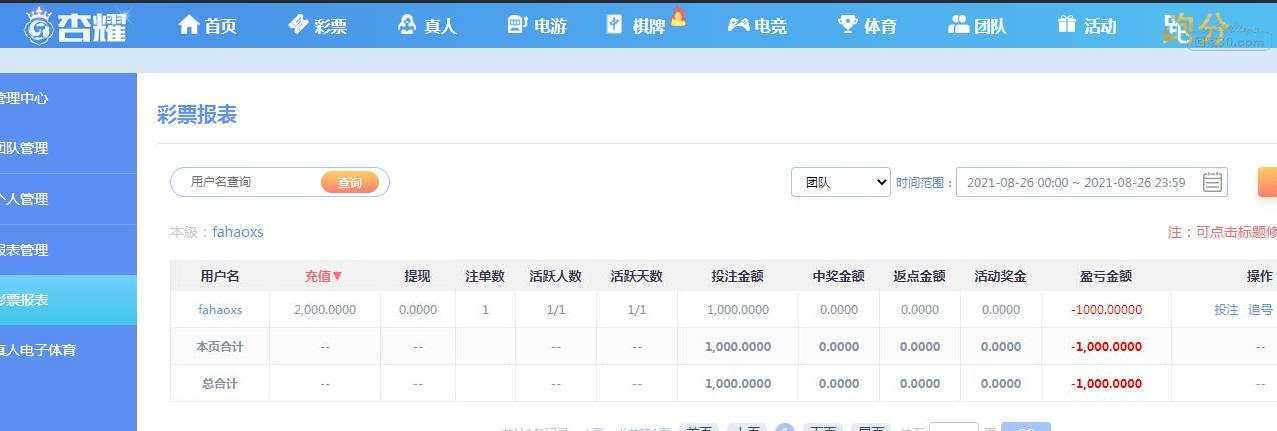Focus the 用户名查询 search field
The image size is (1277, 431).
coord(248,182)
